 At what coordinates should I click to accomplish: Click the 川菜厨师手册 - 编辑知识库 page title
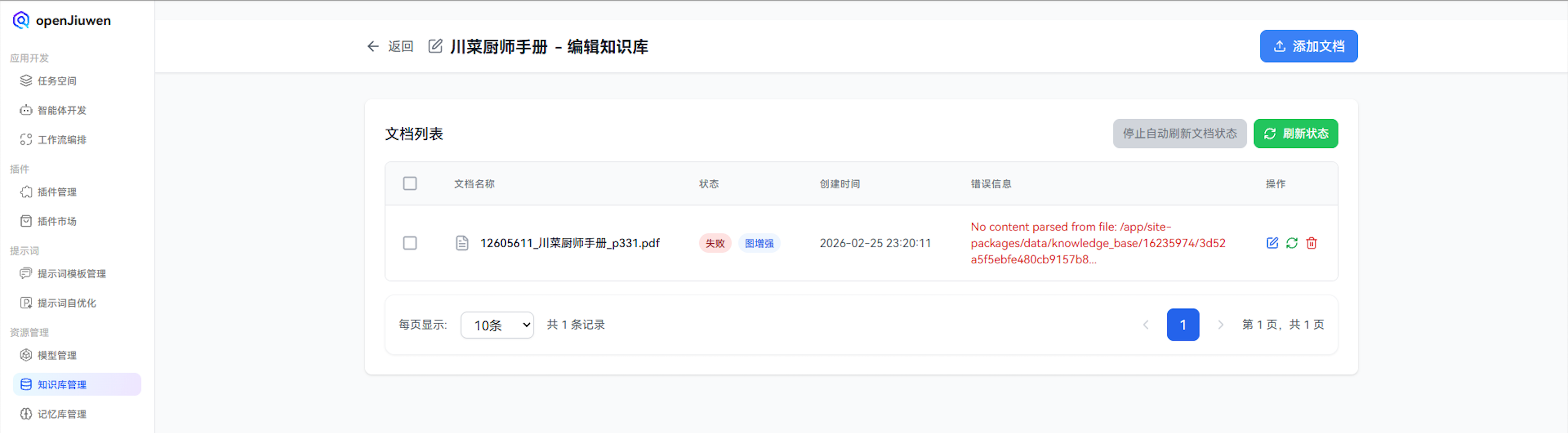click(x=549, y=46)
